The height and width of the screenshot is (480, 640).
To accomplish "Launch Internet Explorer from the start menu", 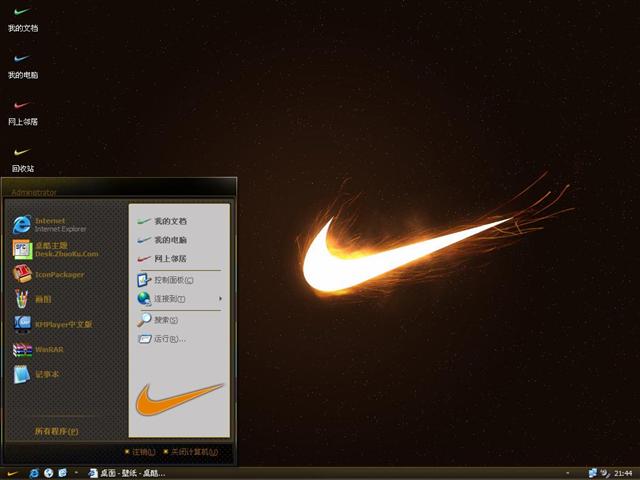I will (49, 225).
